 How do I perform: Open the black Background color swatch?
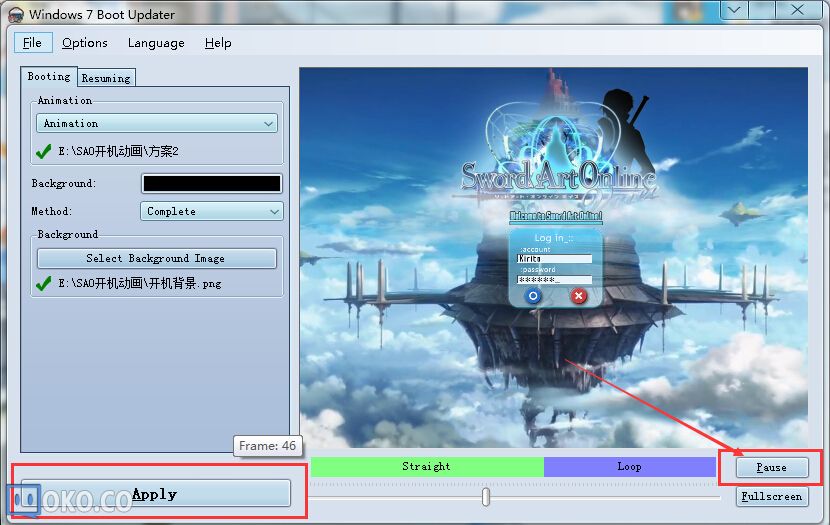[212, 184]
